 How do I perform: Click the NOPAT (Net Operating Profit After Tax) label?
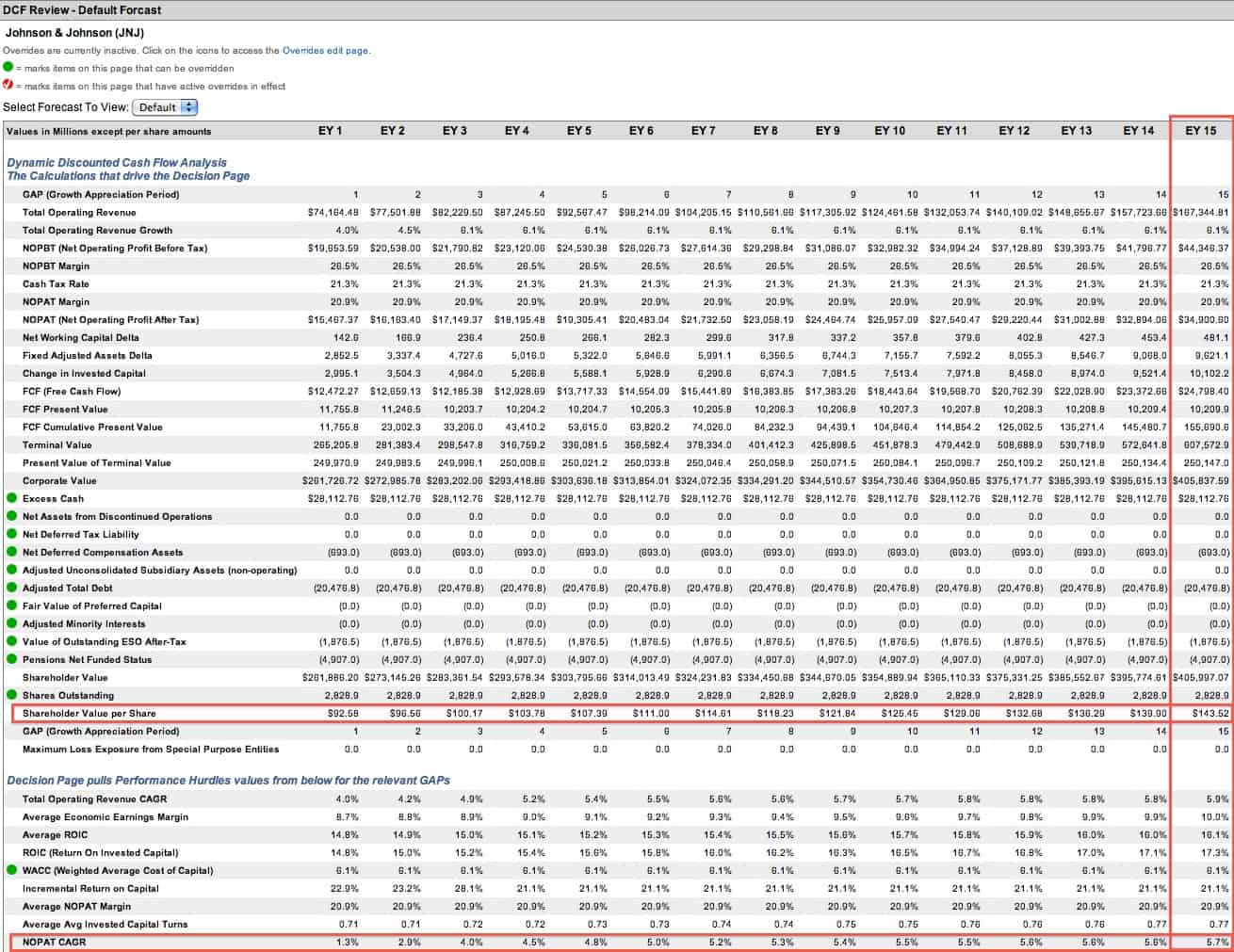pos(110,319)
